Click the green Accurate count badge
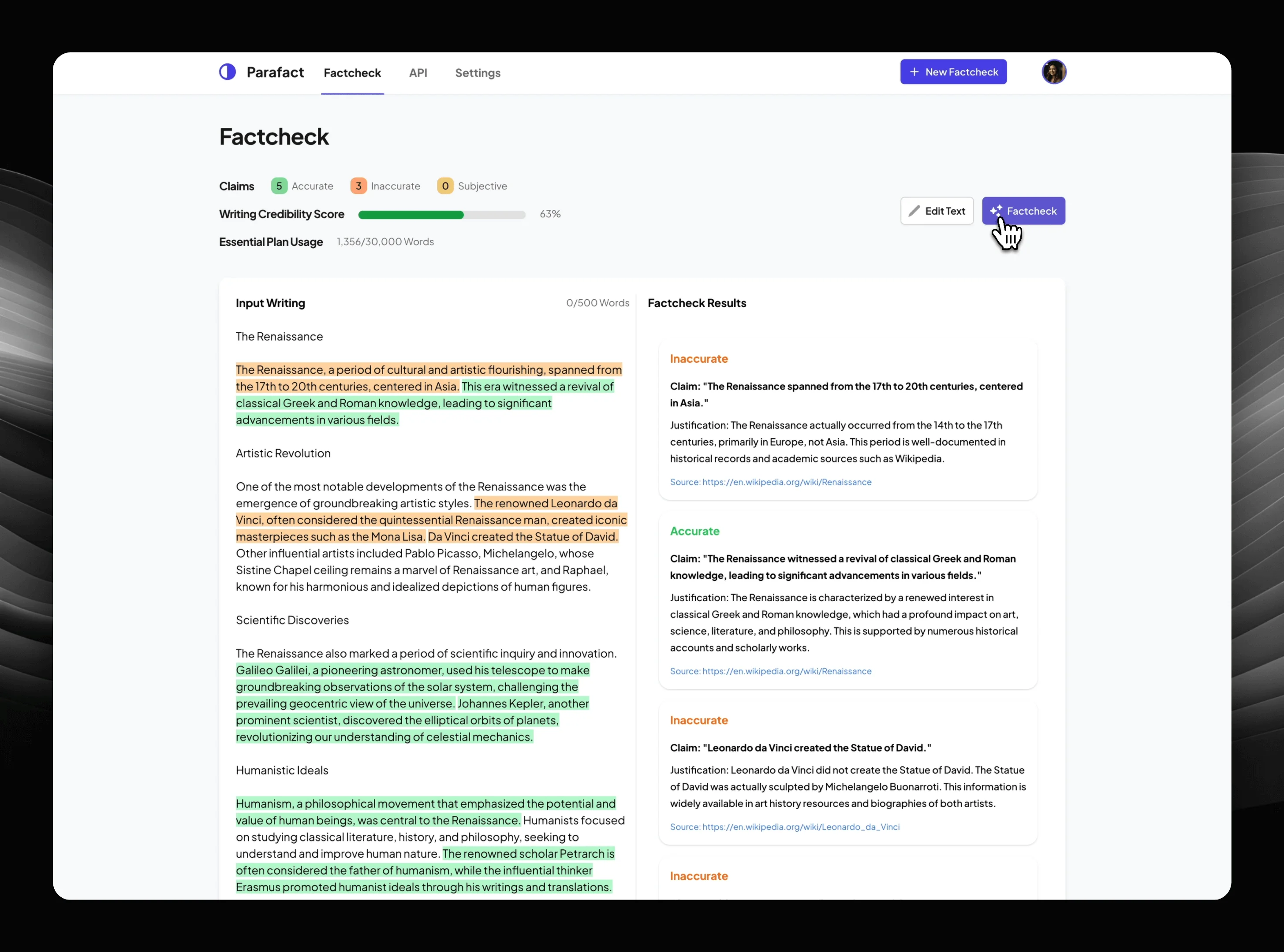Viewport: 1284px width, 952px height. [x=279, y=186]
